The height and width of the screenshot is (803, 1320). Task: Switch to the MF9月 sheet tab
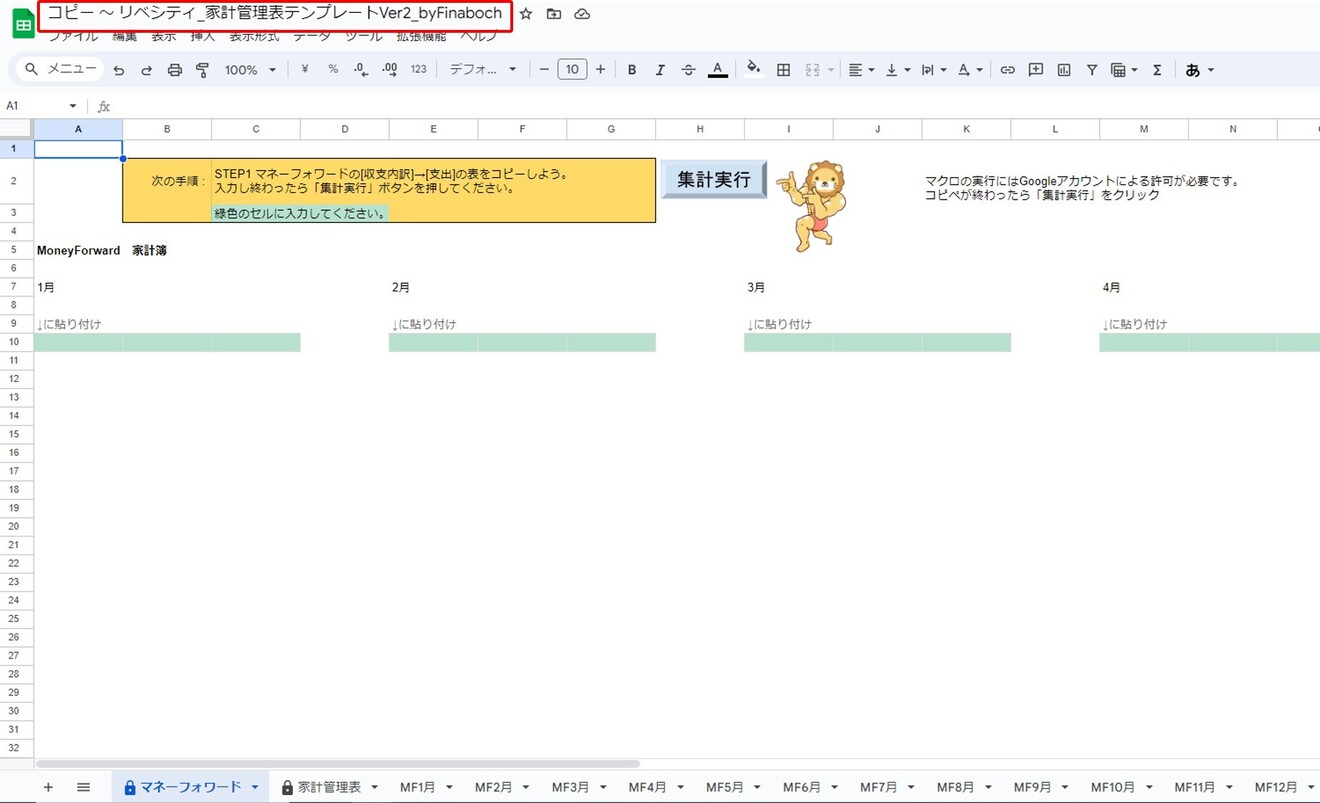[1033, 787]
